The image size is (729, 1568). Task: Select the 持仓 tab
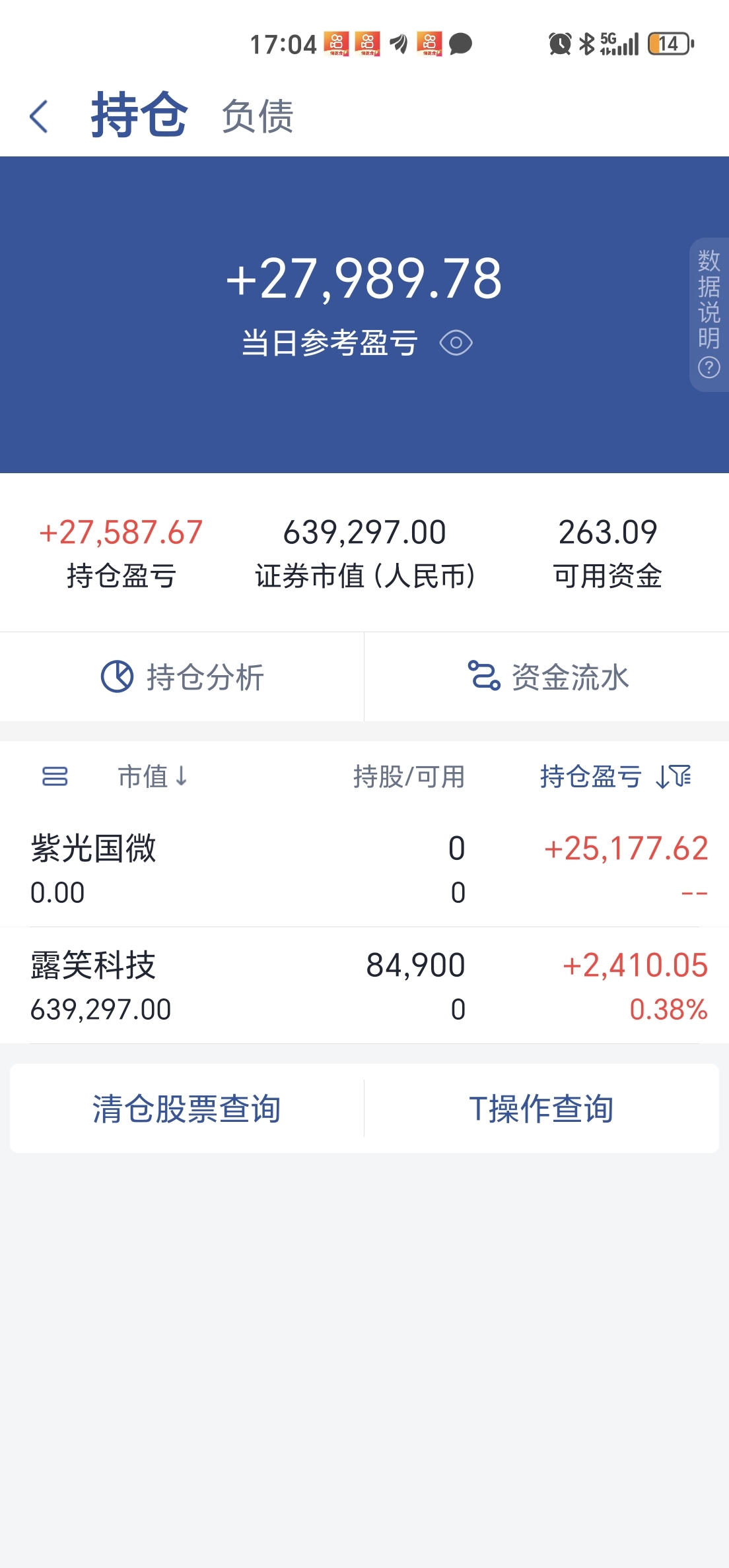[x=139, y=115]
